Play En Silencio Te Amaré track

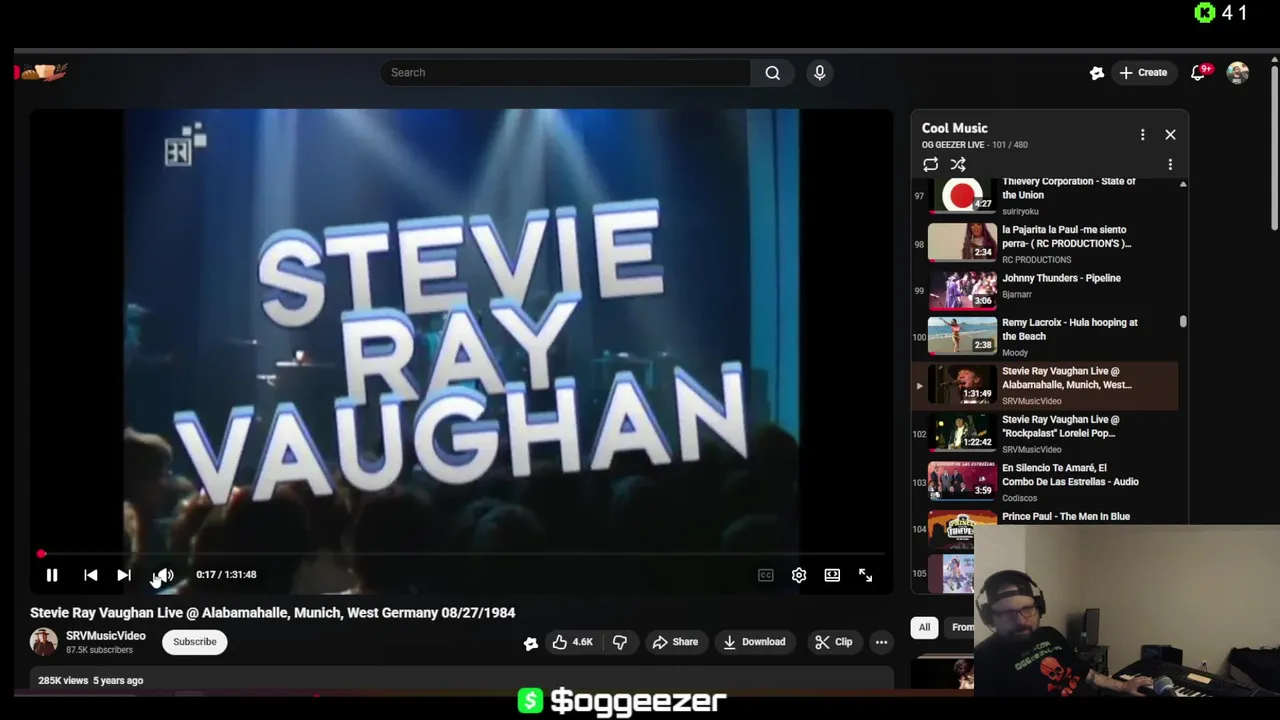pyautogui.click(x=1046, y=482)
